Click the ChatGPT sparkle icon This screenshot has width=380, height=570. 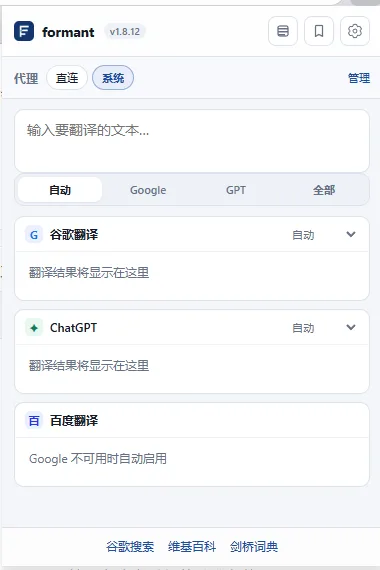pos(34,328)
